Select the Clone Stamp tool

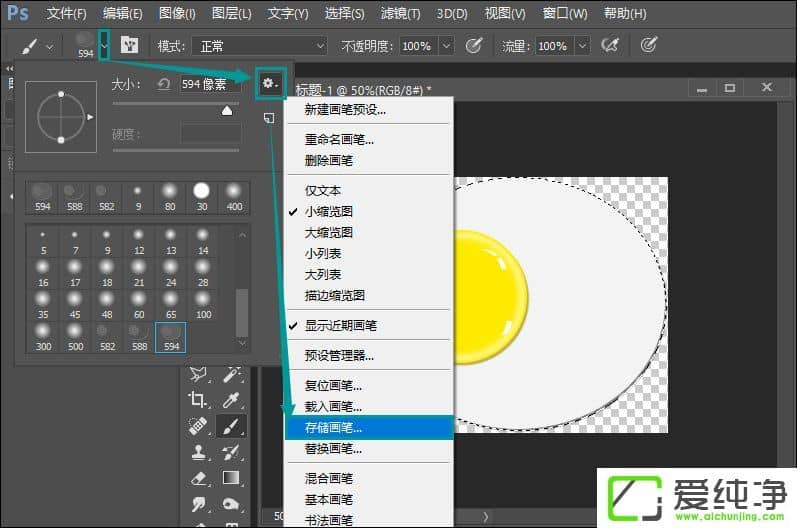198,452
